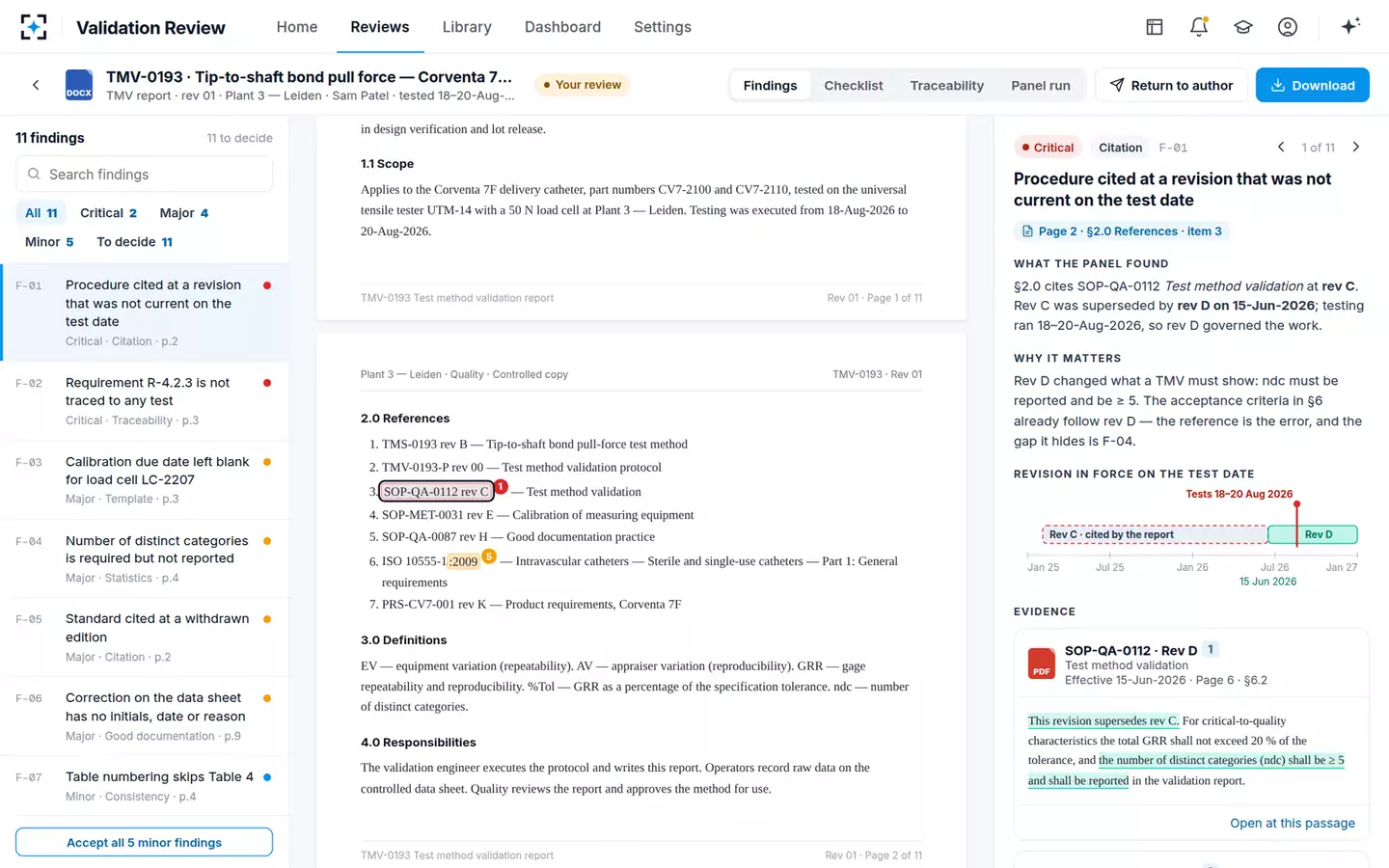The width and height of the screenshot is (1389, 868).
Task: Click the Critical severity tag
Action: click(x=1048, y=148)
